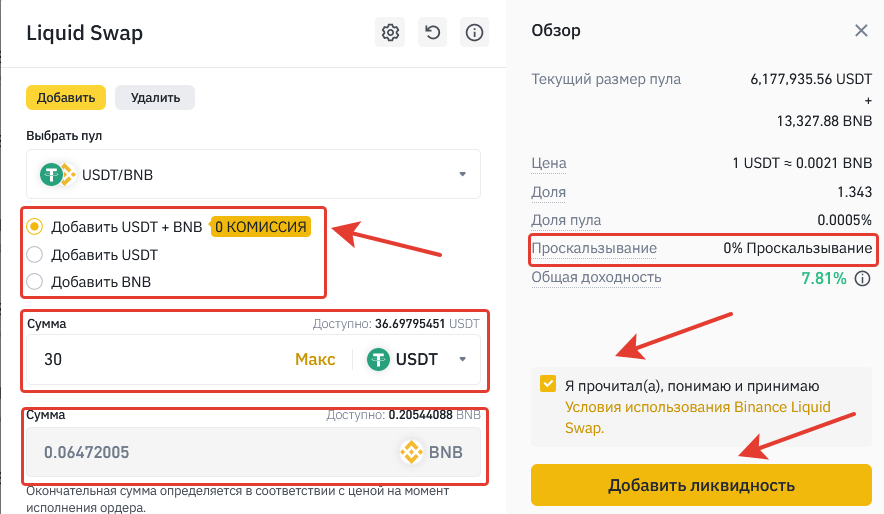
Task: Close the Обзор panel
Action: coord(861,30)
